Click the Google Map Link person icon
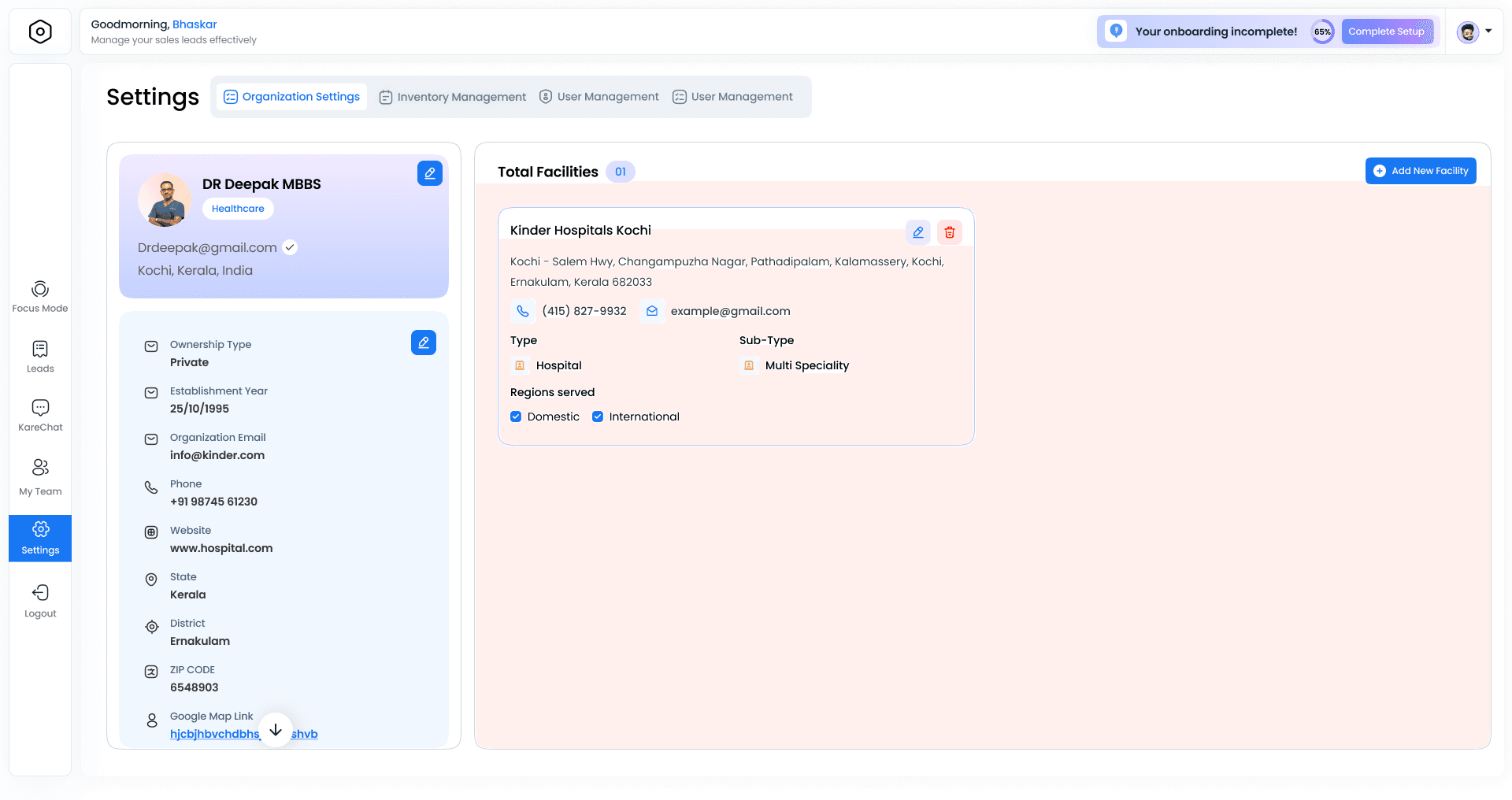Screen dimensions: 1512x800 tap(152, 720)
